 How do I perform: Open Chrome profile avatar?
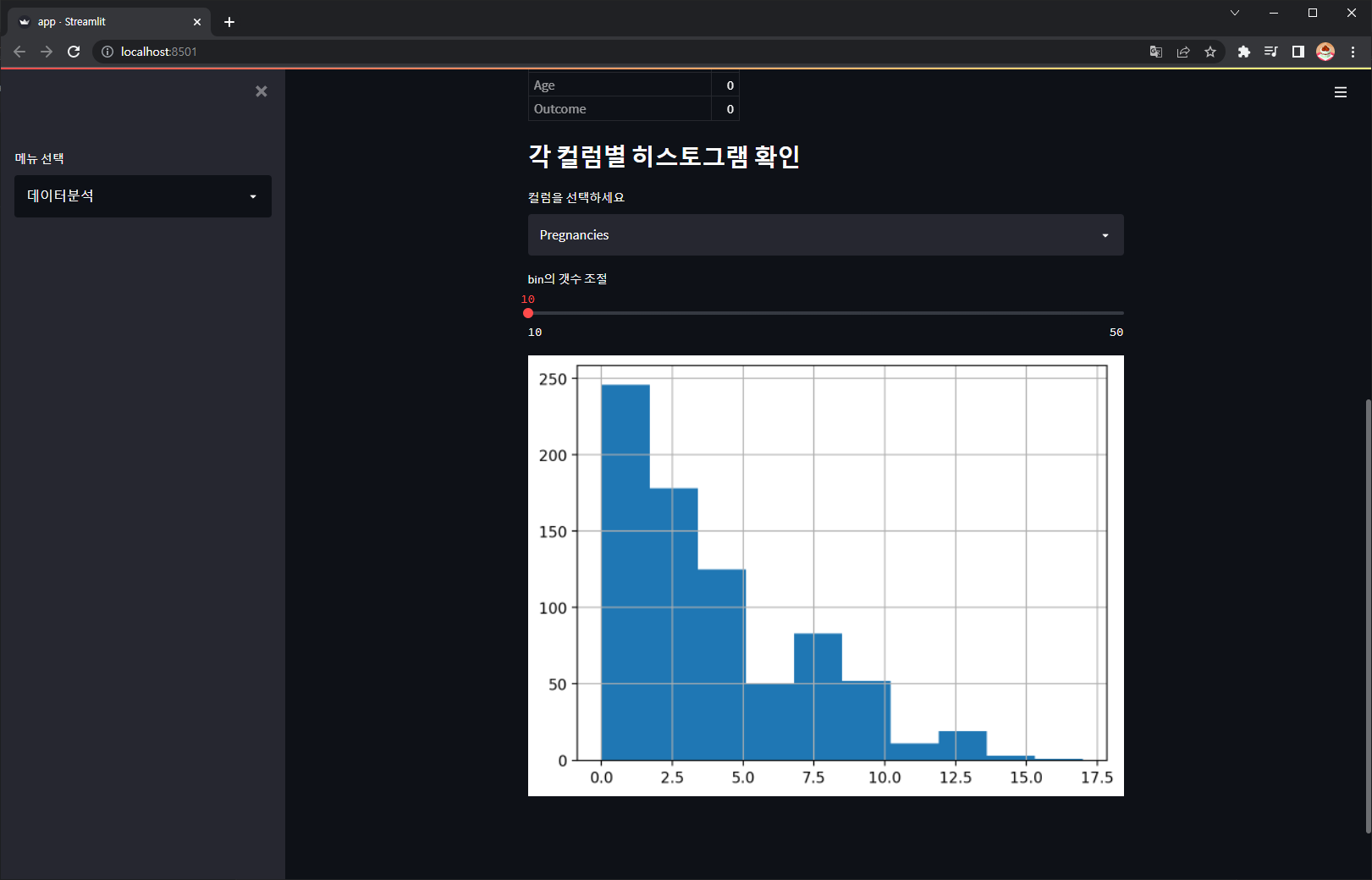[x=1325, y=52]
